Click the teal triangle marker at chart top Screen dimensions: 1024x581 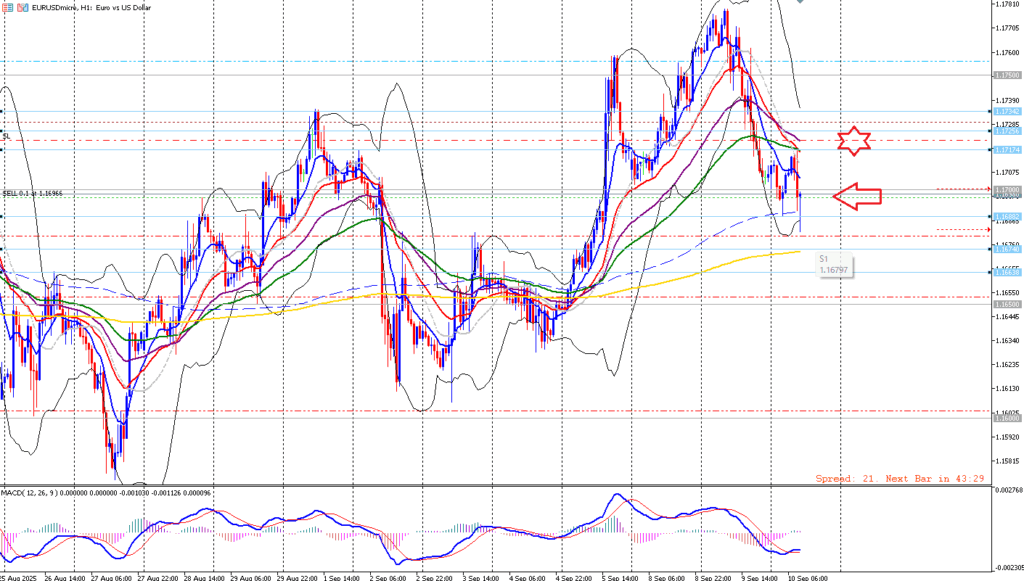click(x=800, y=2)
